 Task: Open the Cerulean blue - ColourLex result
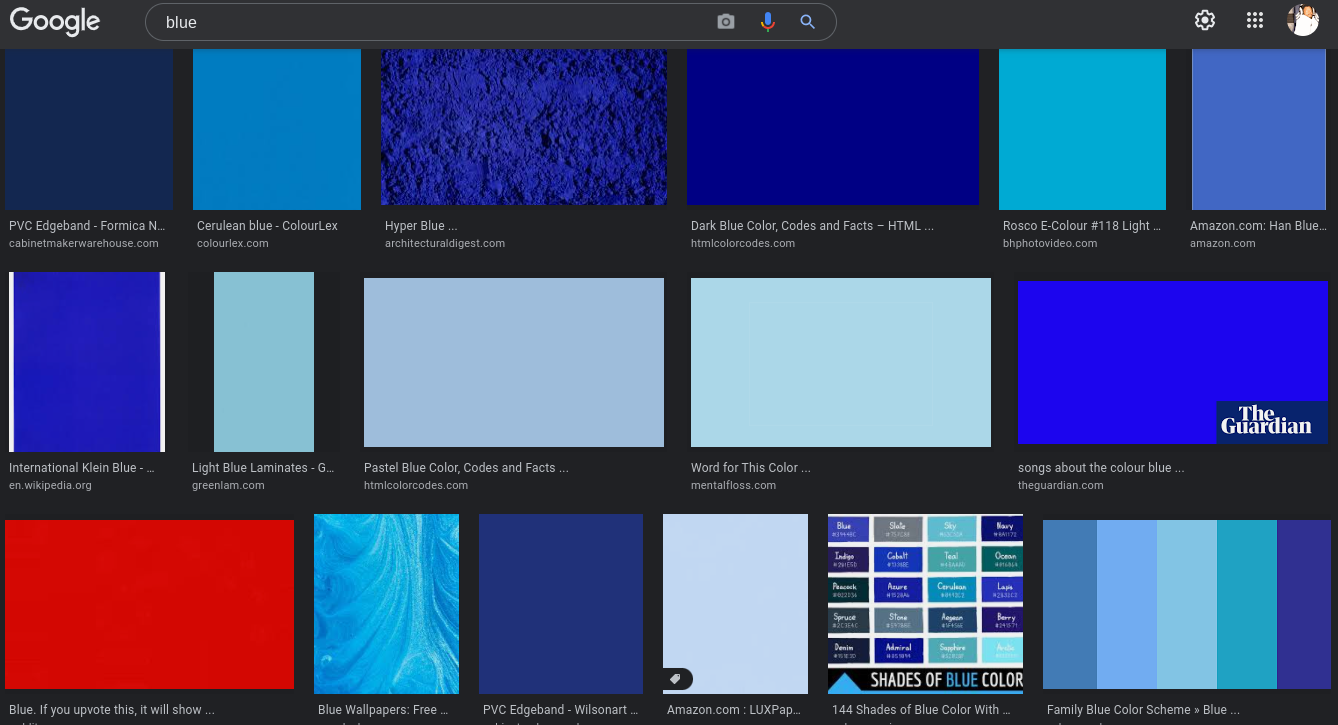point(267,226)
